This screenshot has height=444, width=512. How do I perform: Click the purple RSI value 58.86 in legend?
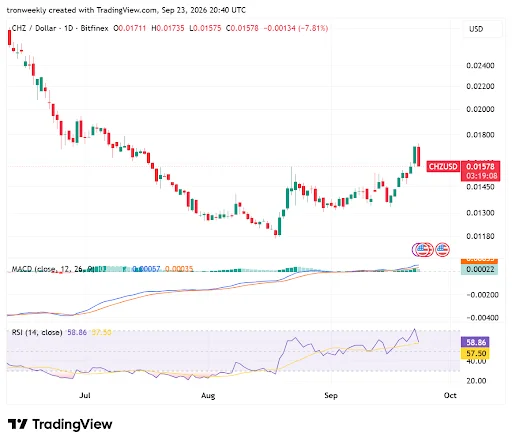(77, 332)
